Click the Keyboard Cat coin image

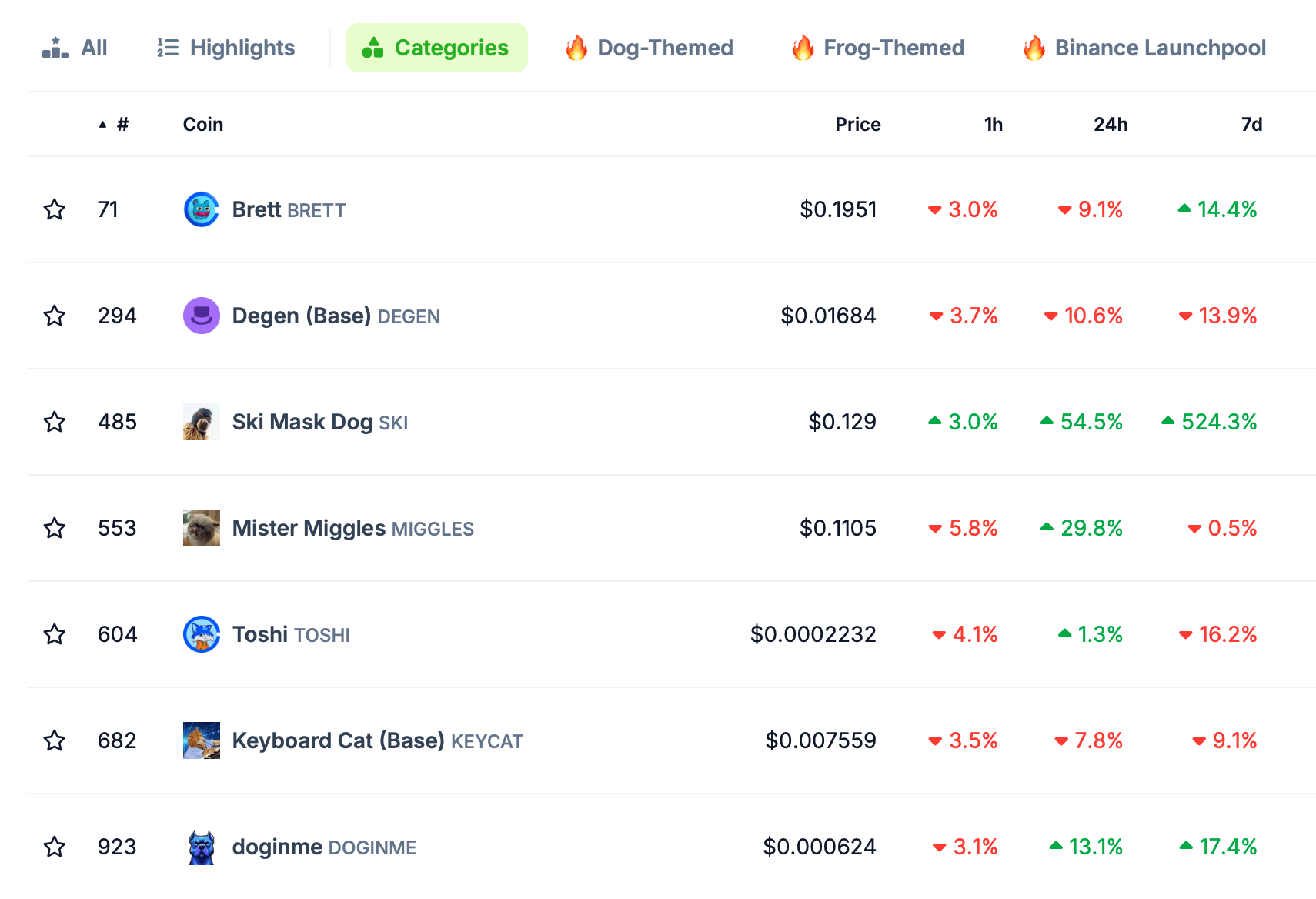coord(201,740)
